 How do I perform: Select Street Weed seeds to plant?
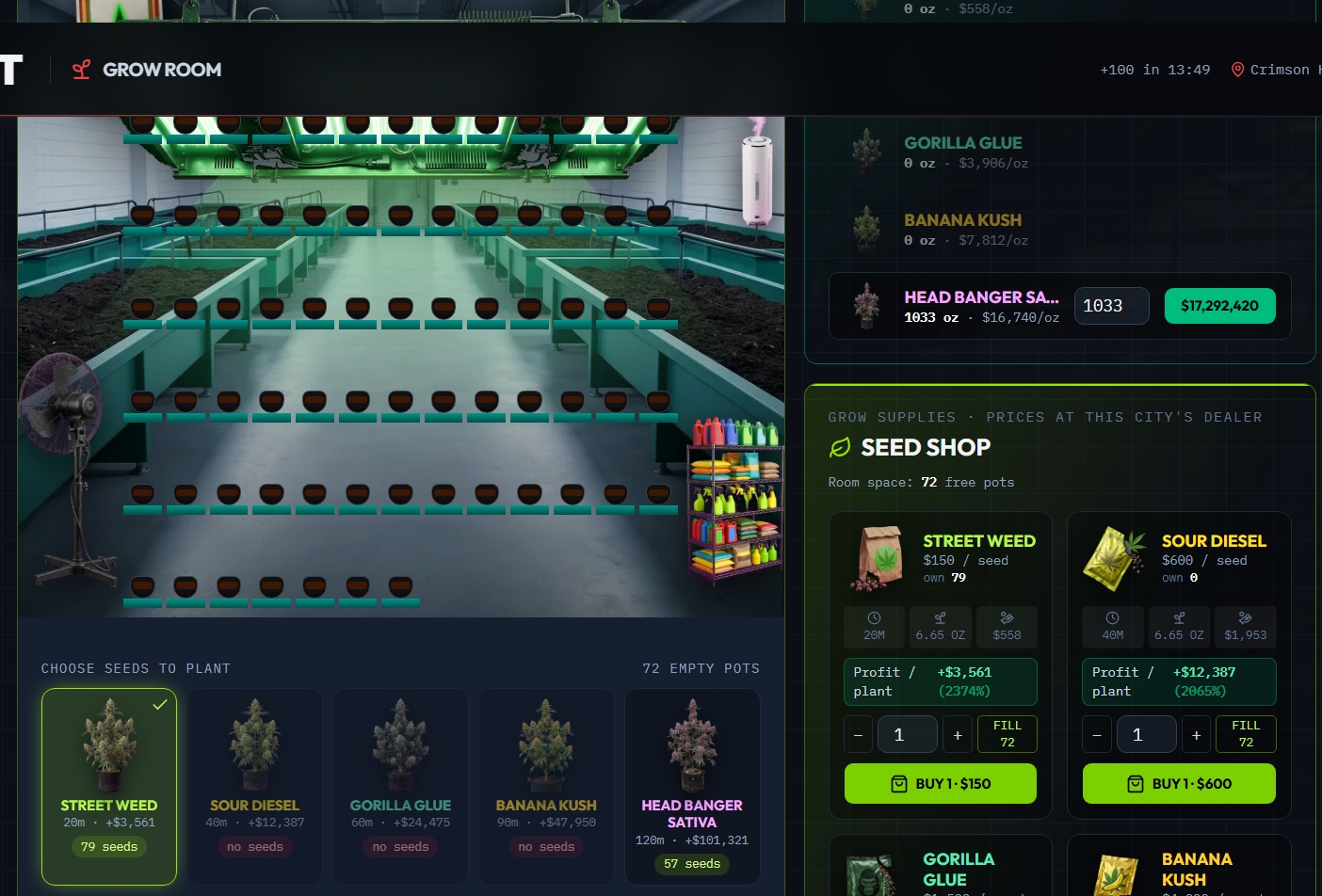[109, 787]
